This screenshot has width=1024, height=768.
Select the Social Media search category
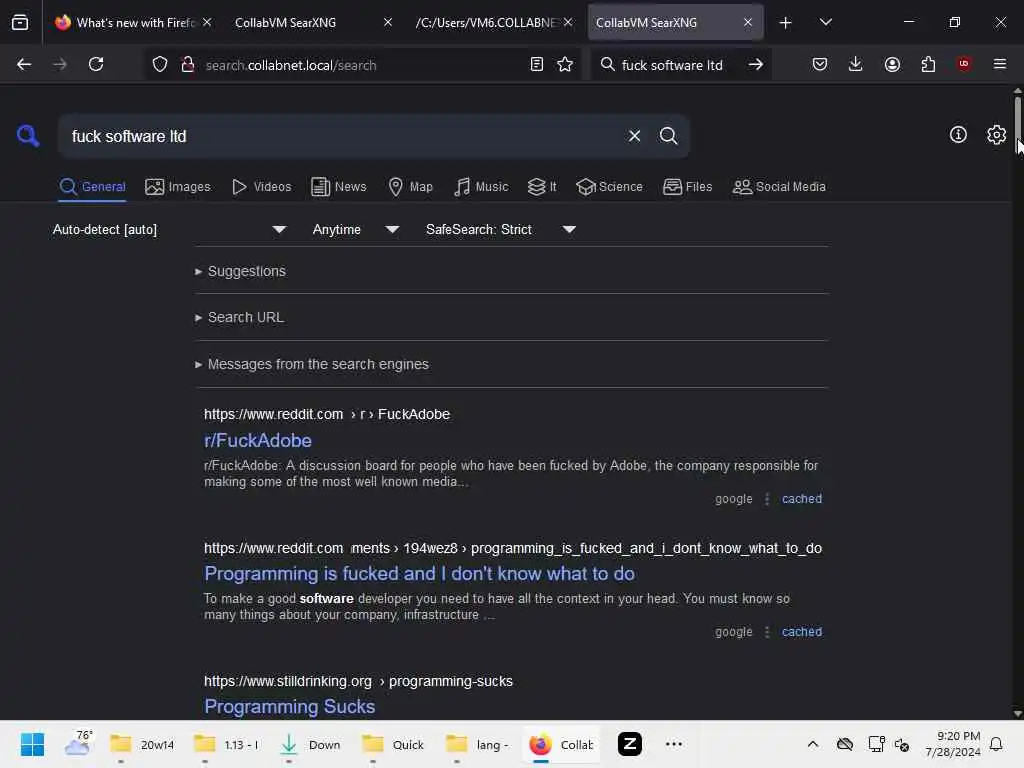(x=779, y=187)
